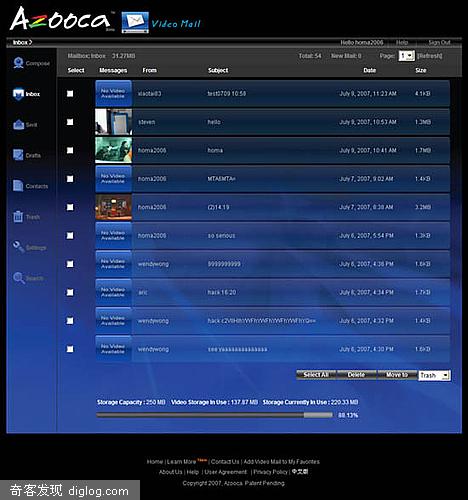This screenshot has width=468, height=500.
Task: Click Sign Out in top bar
Action: click(439, 42)
